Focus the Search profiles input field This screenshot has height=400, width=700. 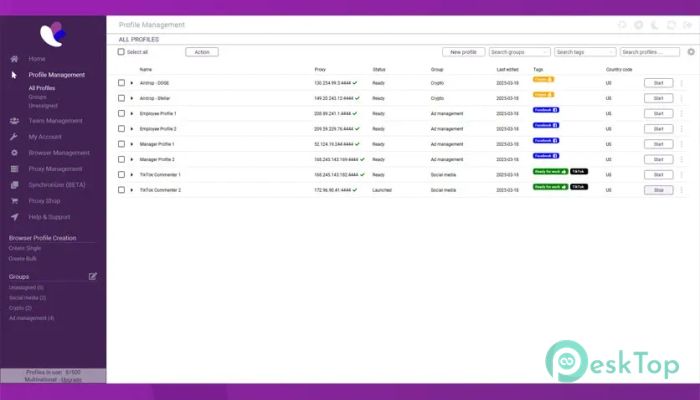click(x=650, y=52)
